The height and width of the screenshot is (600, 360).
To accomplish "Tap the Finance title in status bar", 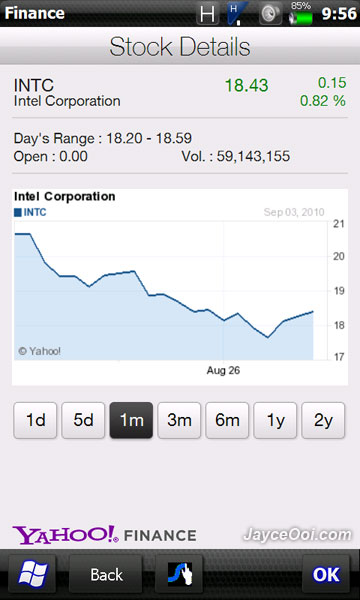I will click(34, 13).
